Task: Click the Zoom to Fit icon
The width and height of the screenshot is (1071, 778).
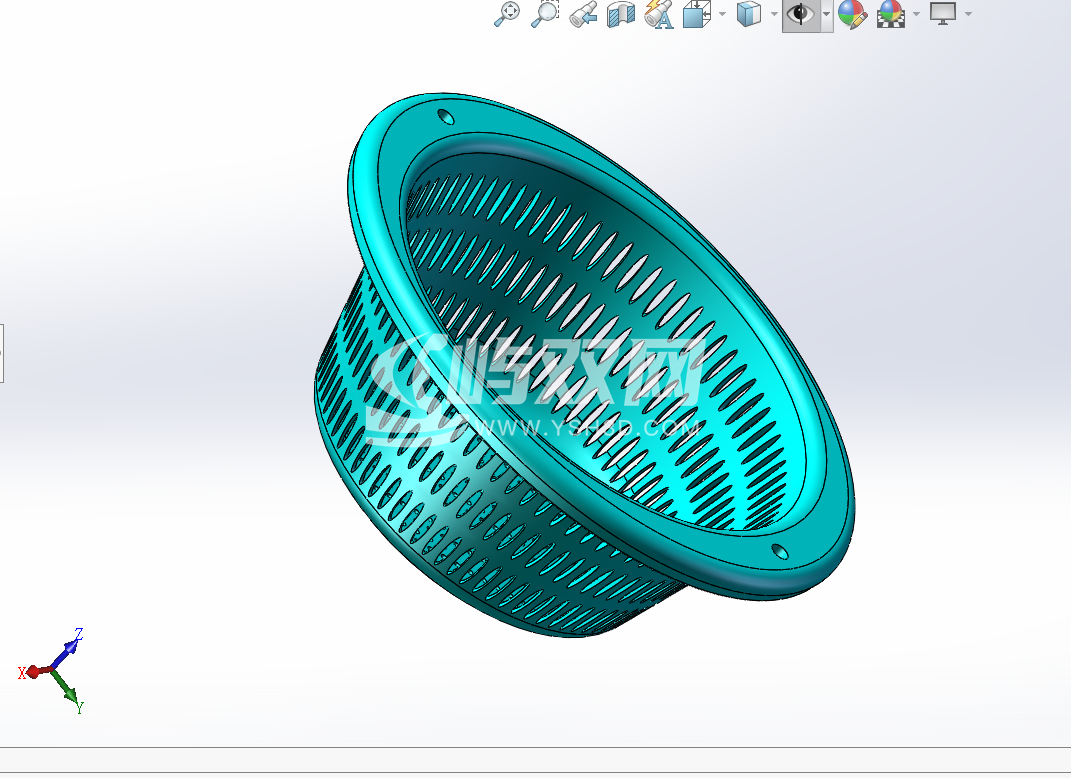Action: point(507,13)
